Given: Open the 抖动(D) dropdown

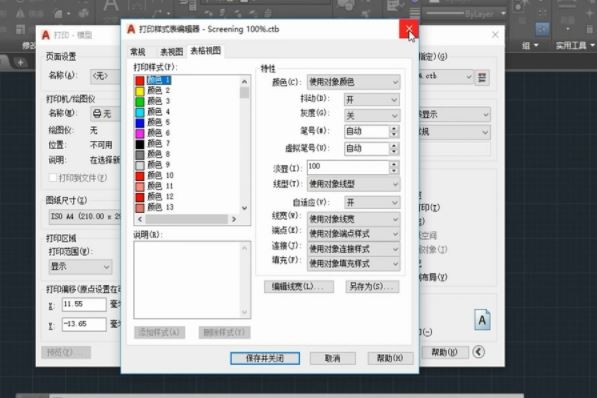Looking at the screenshot, I should click(x=371, y=100).
